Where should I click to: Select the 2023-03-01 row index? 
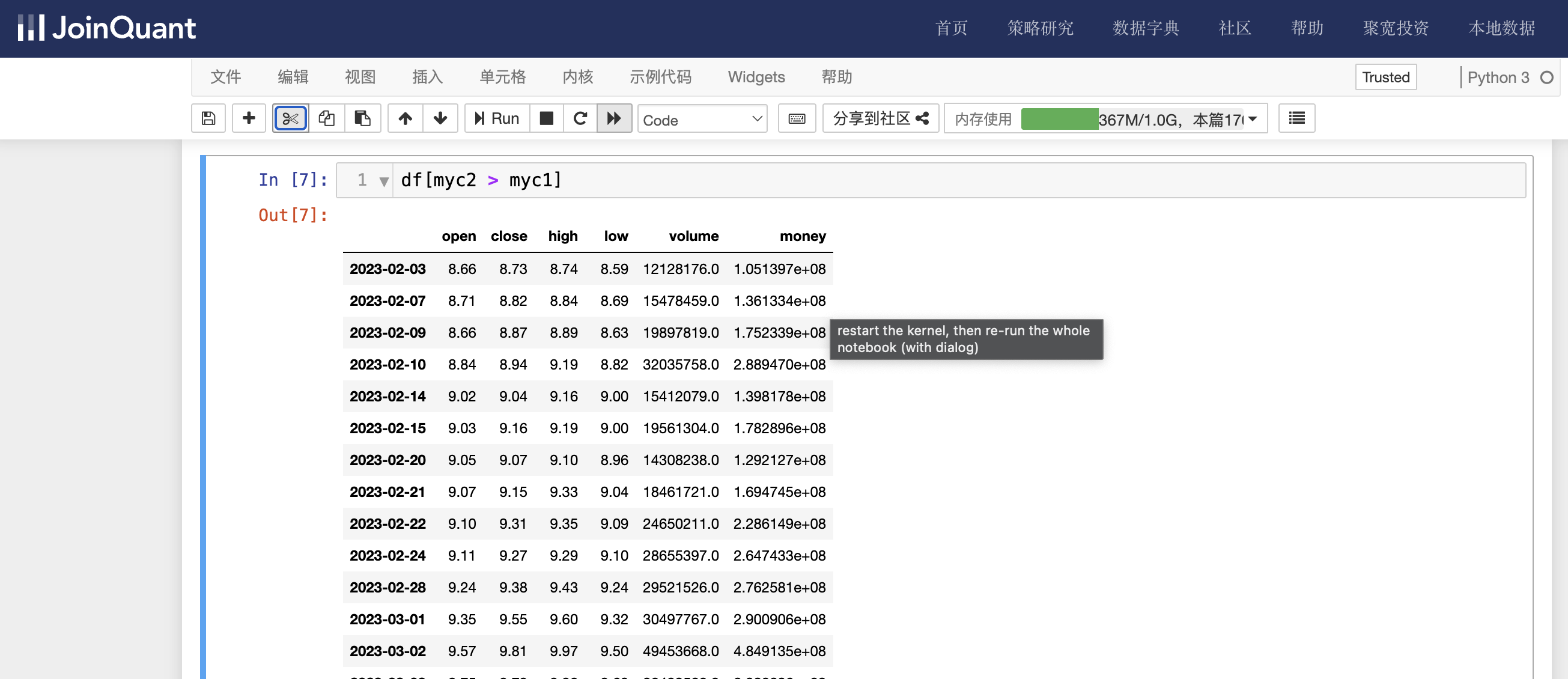(x=387, y=620)
